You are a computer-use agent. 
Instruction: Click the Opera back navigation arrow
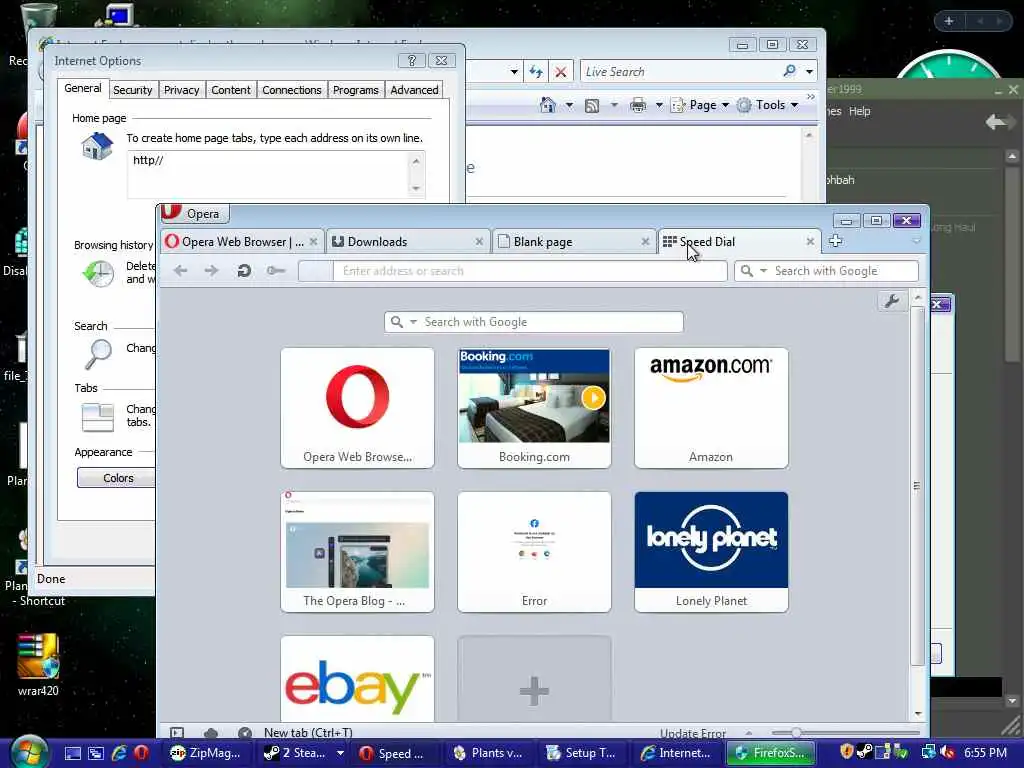[181, 270]
